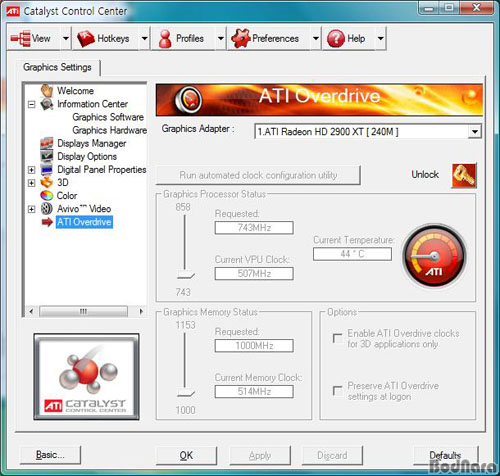Click the Apply button
Screen dimensions: 500x476
[x=260, y=455]
